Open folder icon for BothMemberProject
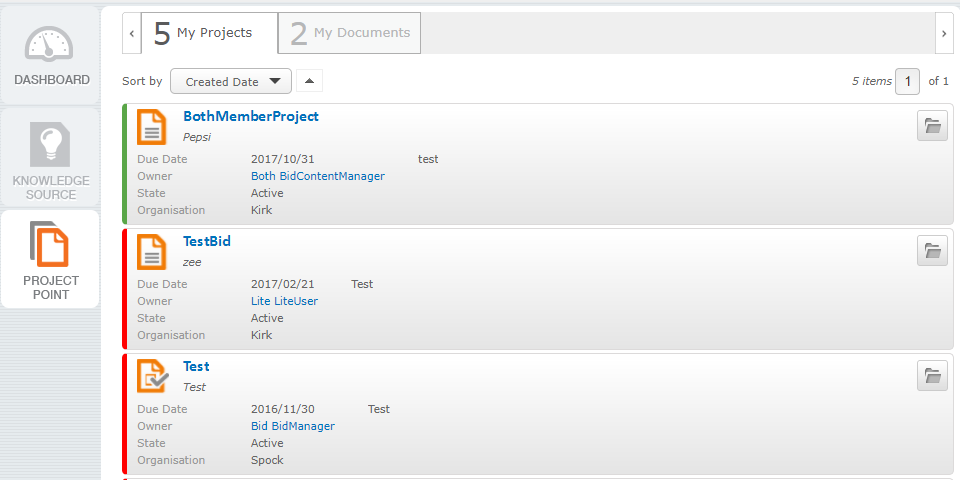 (x=932, y=126)
